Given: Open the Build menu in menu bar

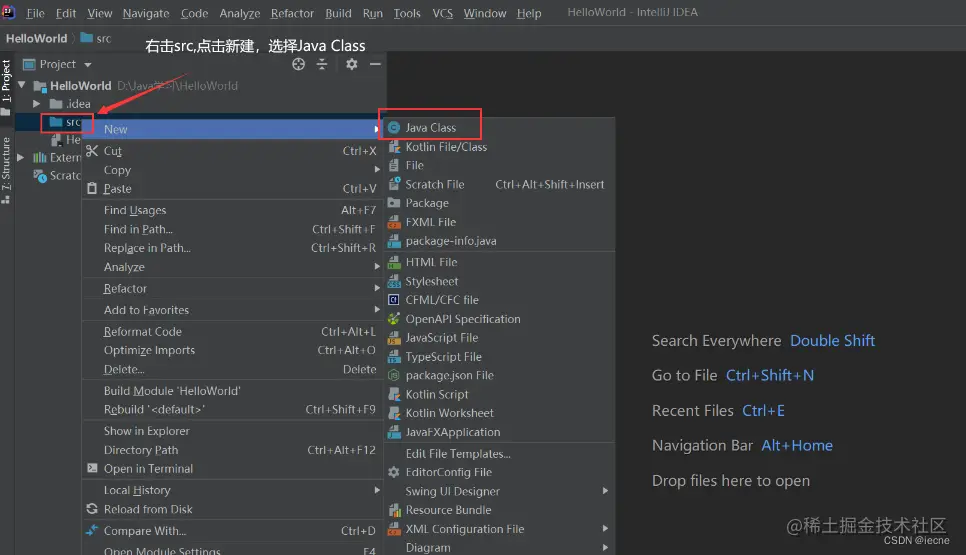Looking at the screenshot, I should 338,13.
